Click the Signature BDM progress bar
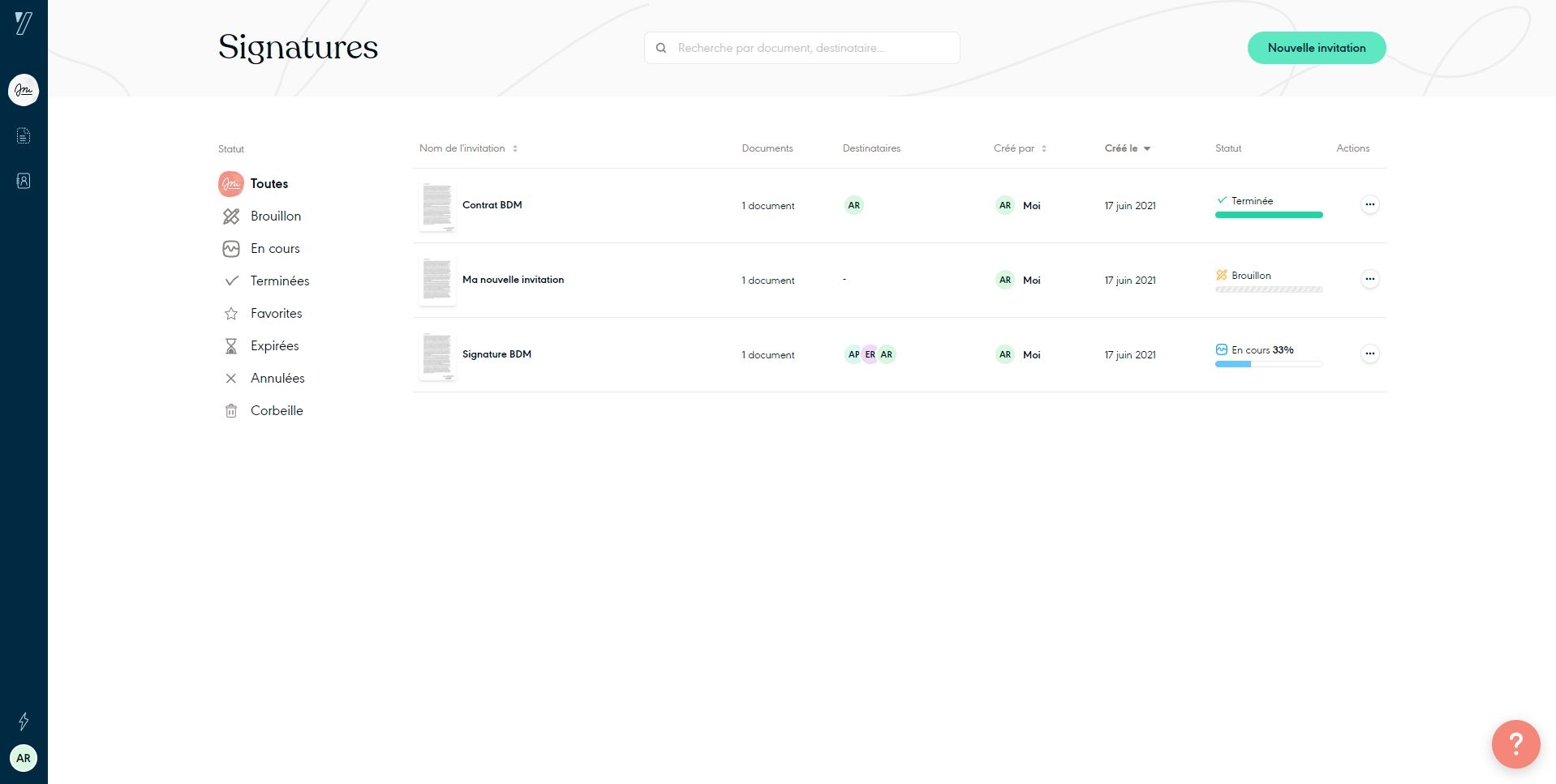Screen dimensions: 1556x784 tap(1268, 364)
